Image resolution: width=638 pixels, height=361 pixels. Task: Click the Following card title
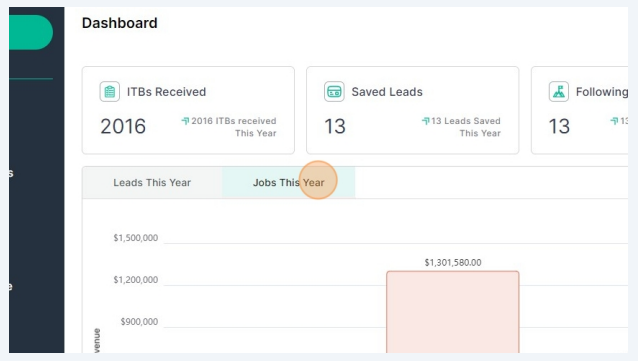click(602, 92)
